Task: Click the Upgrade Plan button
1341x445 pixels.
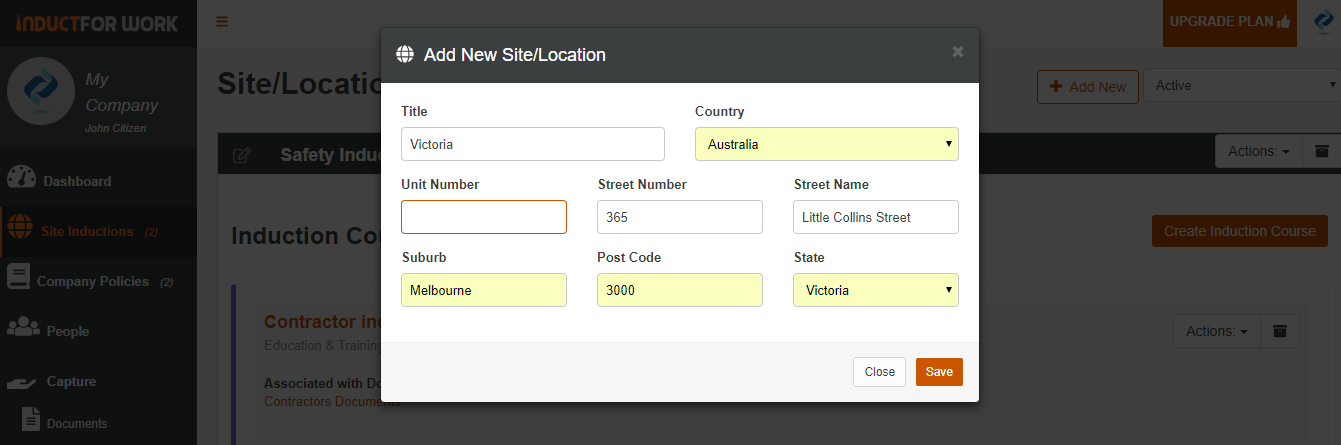Action: (x=1229, y=22)
